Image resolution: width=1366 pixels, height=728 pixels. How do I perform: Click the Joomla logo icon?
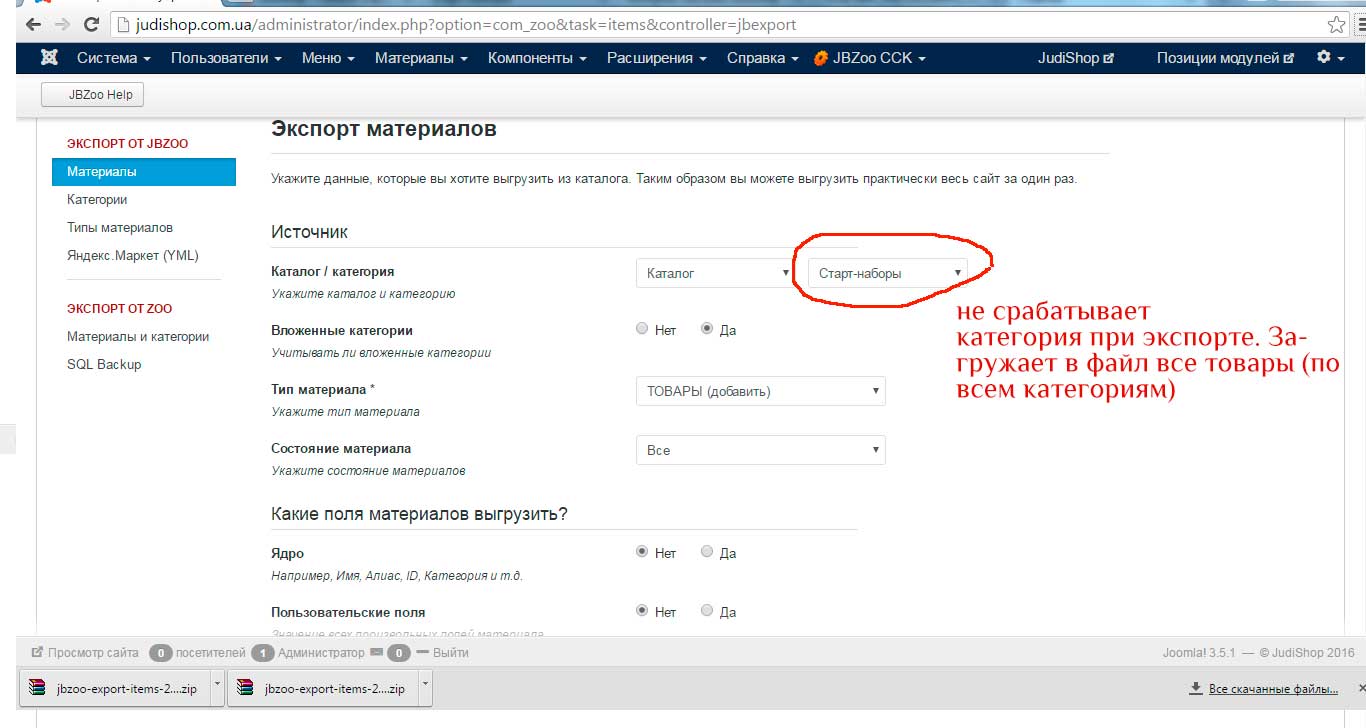(x=49, y=58)
